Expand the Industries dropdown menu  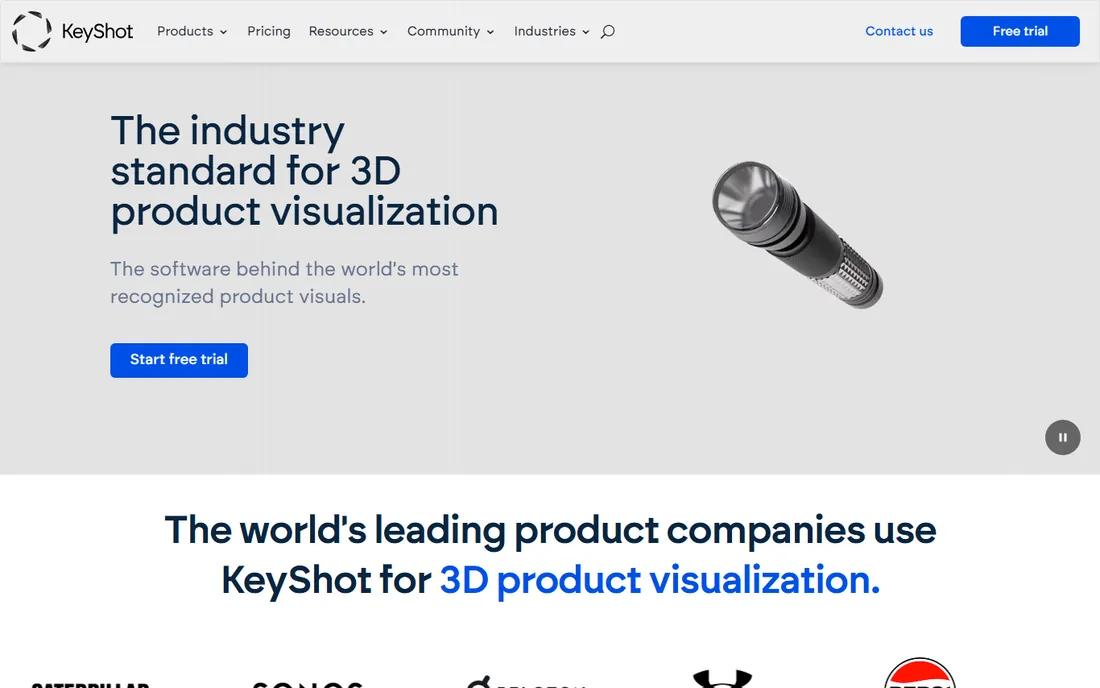click(551, 32)
